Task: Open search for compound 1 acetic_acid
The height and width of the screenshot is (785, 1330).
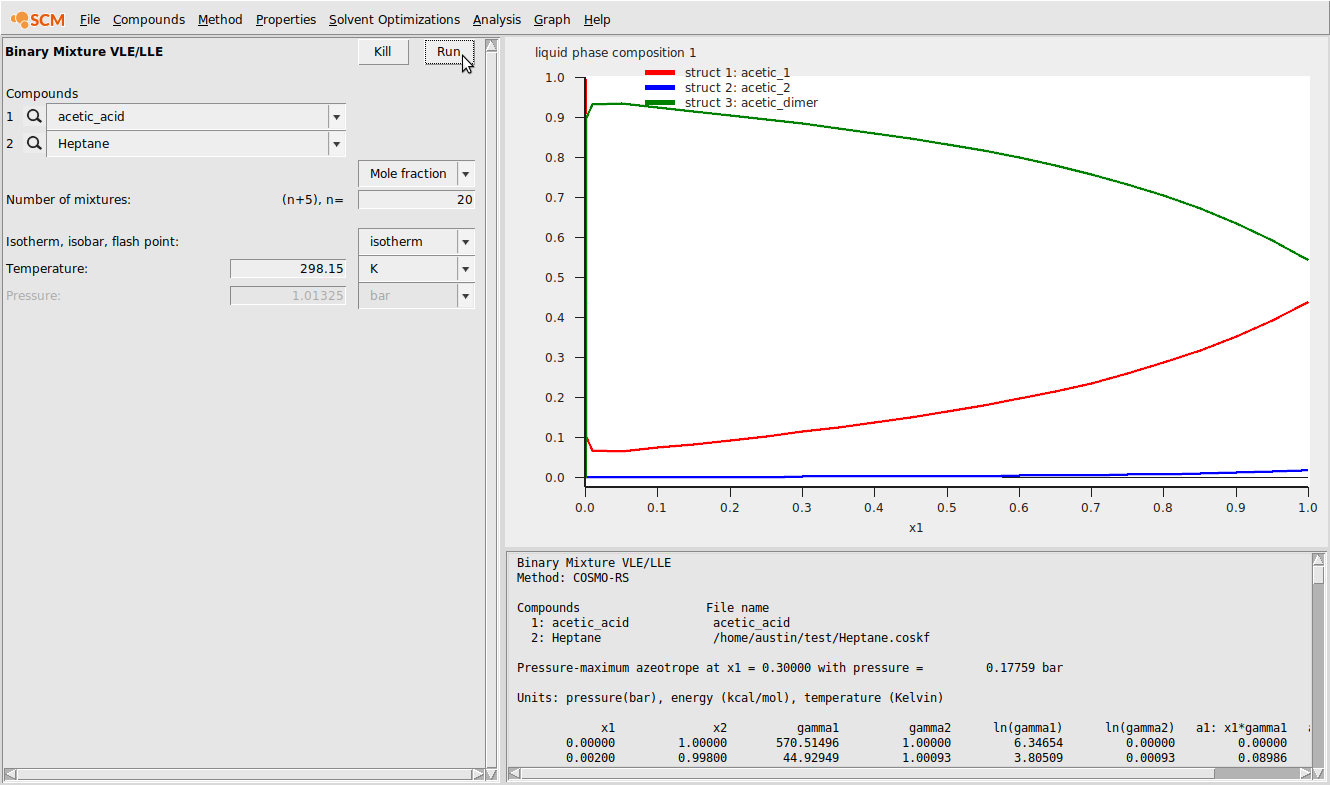Action: tap(34, 117)
